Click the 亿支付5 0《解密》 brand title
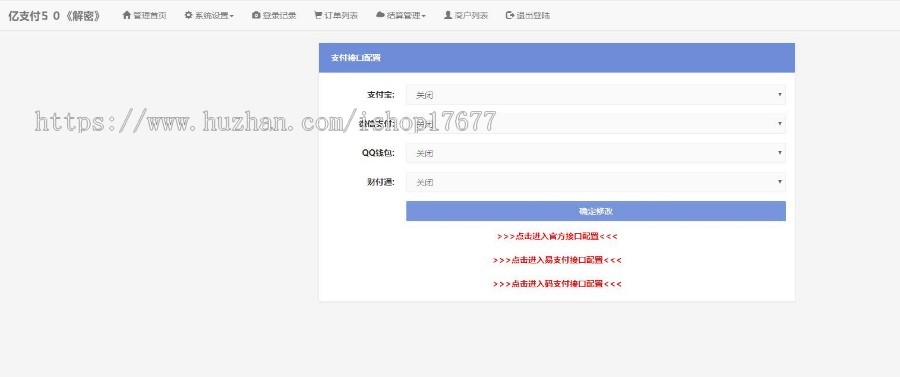The width and height of the screenshot is (900, 377). [55, 15]
